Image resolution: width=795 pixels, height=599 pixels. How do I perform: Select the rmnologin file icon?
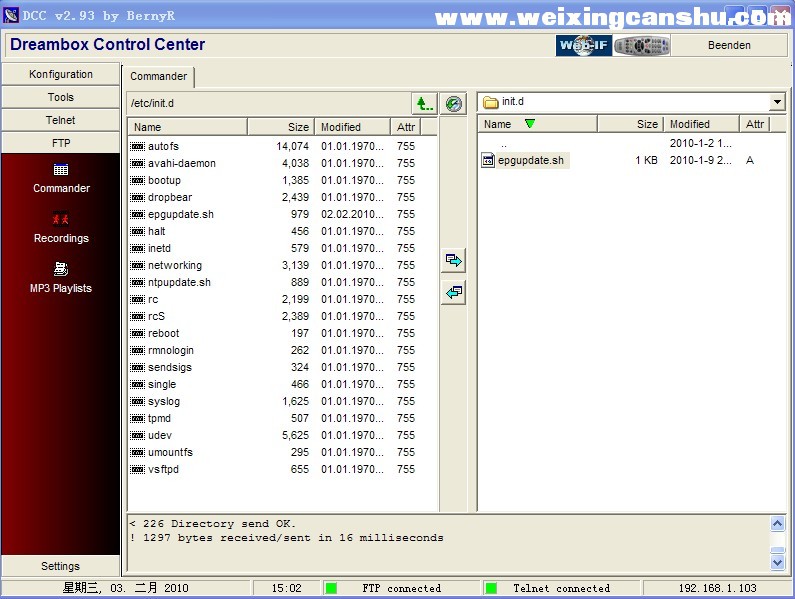point(137,350)
